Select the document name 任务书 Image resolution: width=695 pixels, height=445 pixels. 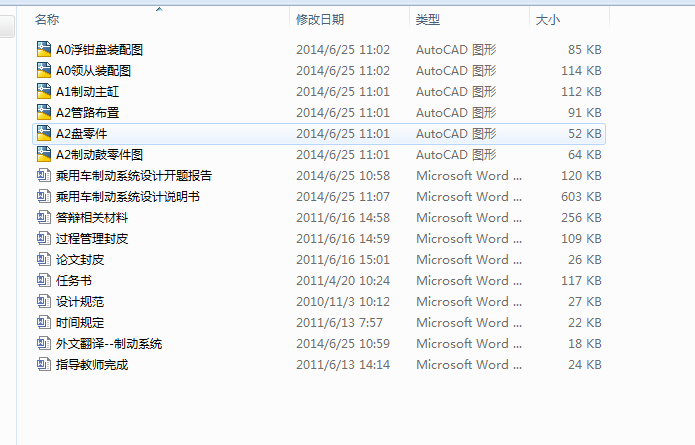pos(74,280)
